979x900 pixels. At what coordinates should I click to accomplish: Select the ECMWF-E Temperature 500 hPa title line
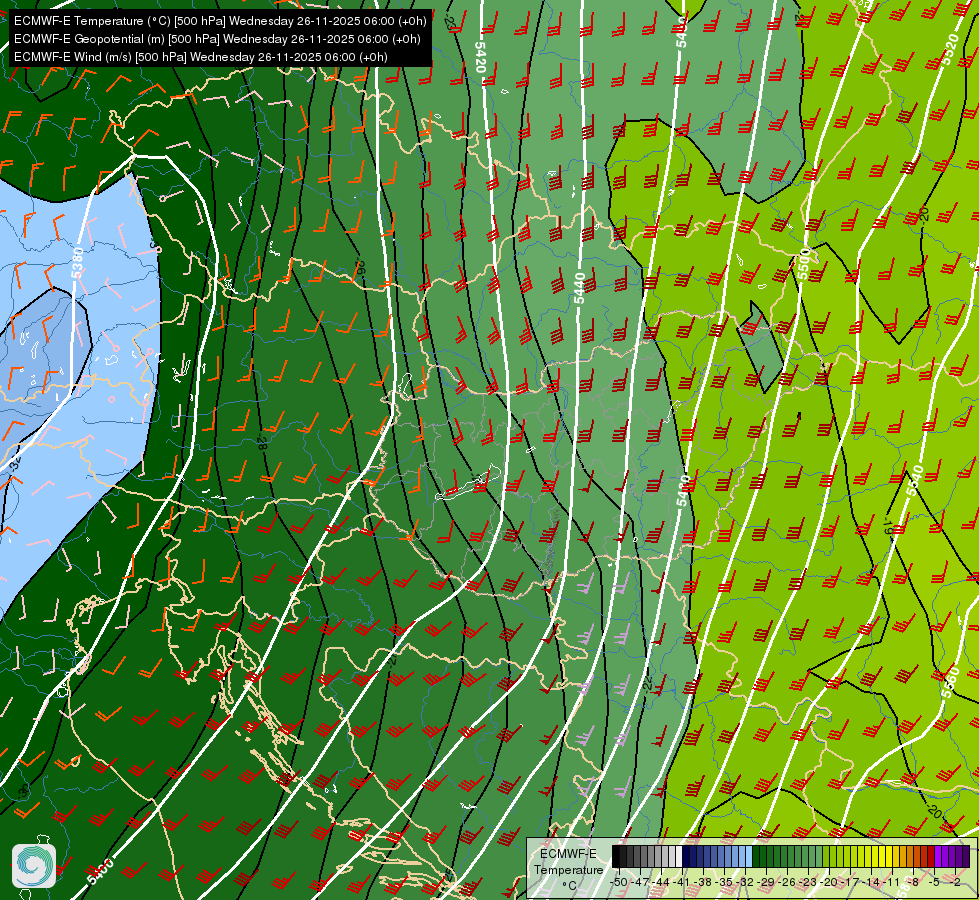tap(220, 21)
